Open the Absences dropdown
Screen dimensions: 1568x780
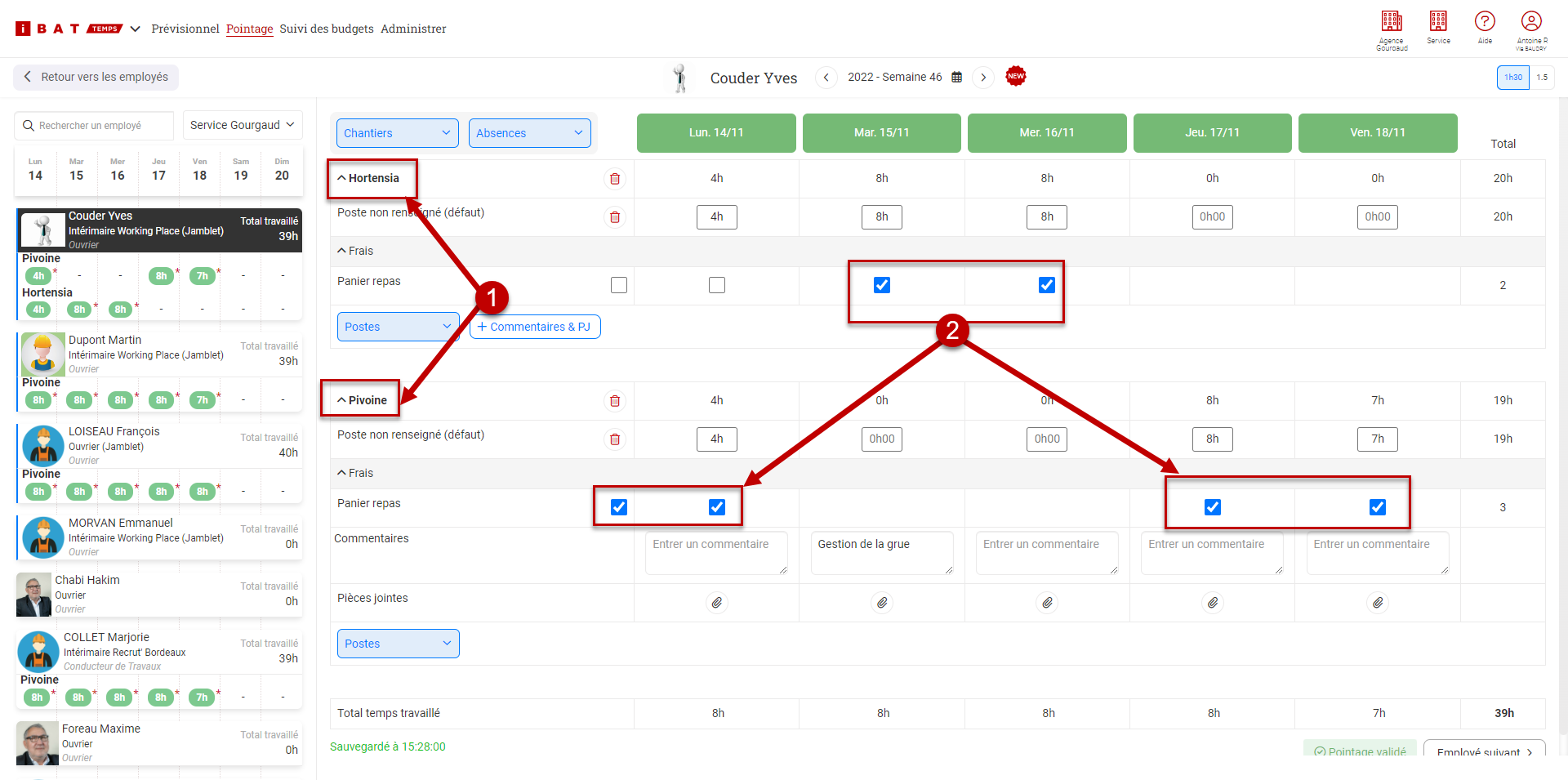(529, 133)
